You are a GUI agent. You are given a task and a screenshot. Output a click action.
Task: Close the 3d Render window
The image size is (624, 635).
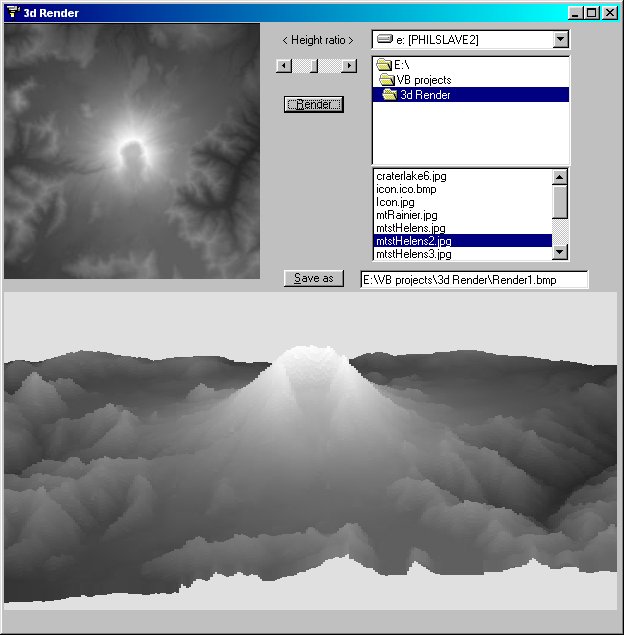pos(610,13)
